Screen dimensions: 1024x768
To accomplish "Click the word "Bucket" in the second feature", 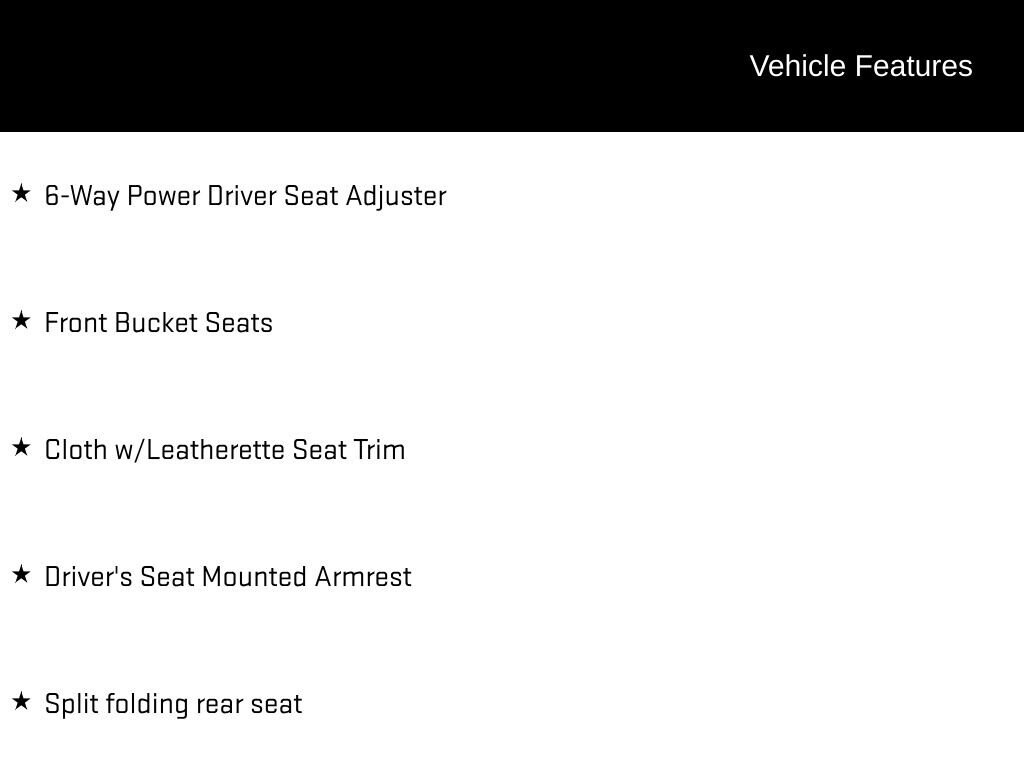I will (157, 323).
